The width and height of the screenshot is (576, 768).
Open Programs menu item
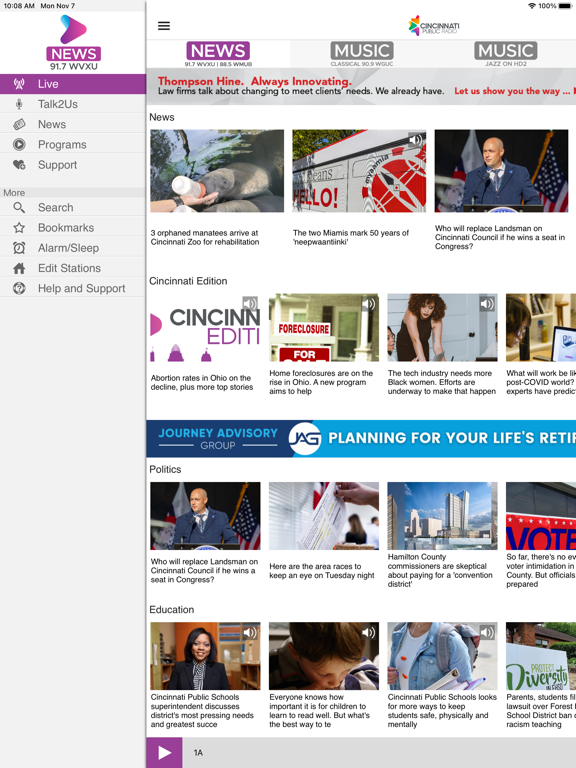pos(72,144)
